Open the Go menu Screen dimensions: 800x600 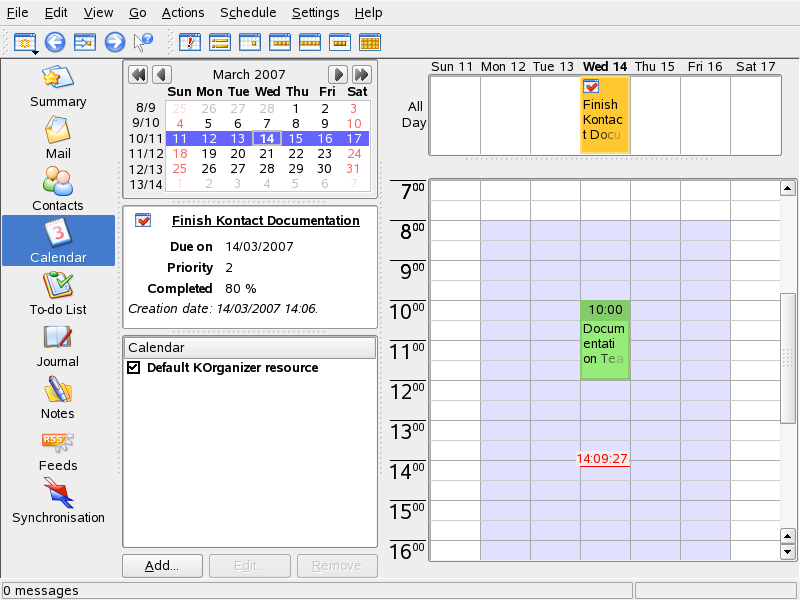point(137,12)
